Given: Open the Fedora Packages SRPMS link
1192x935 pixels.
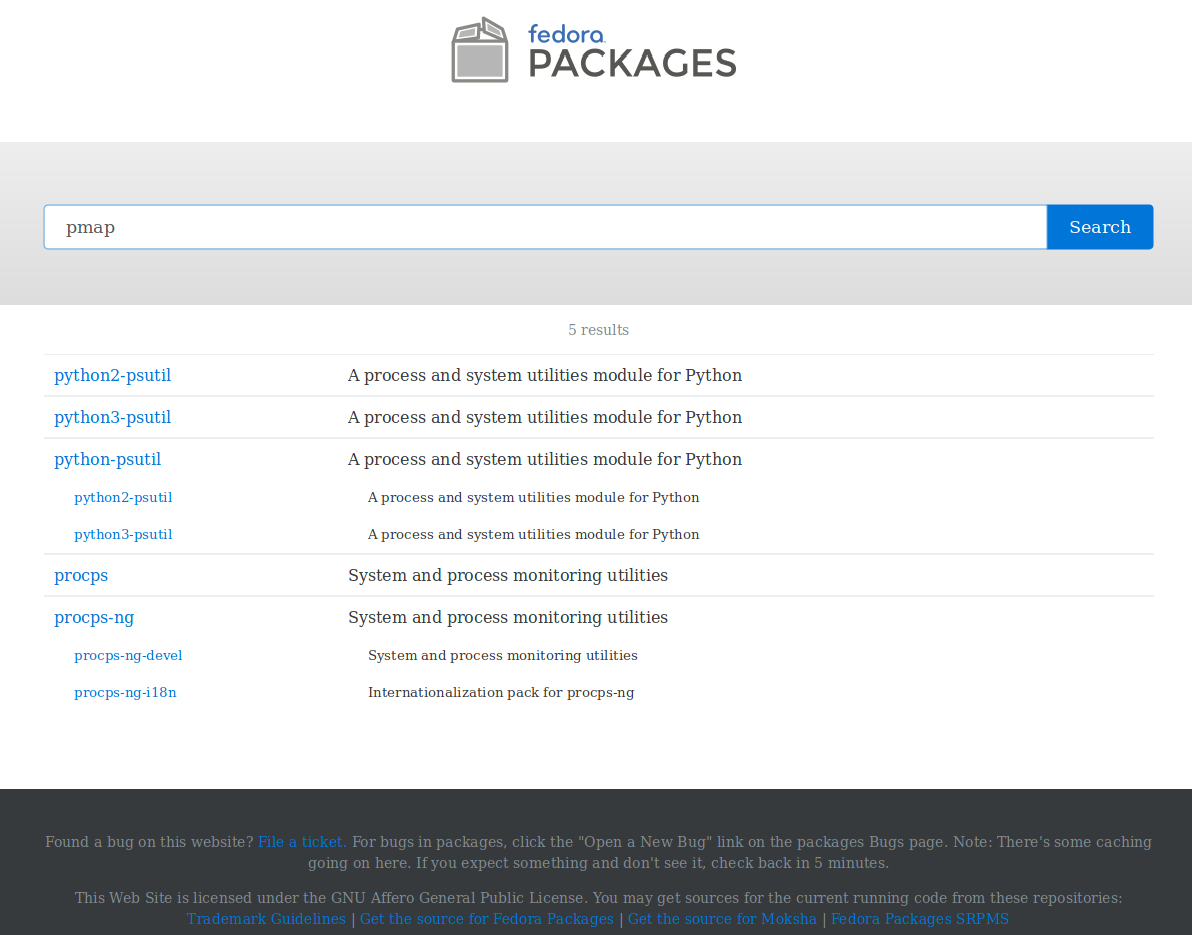Looking at the screenshot, I should pyautogui.click(x=920, y=918).
